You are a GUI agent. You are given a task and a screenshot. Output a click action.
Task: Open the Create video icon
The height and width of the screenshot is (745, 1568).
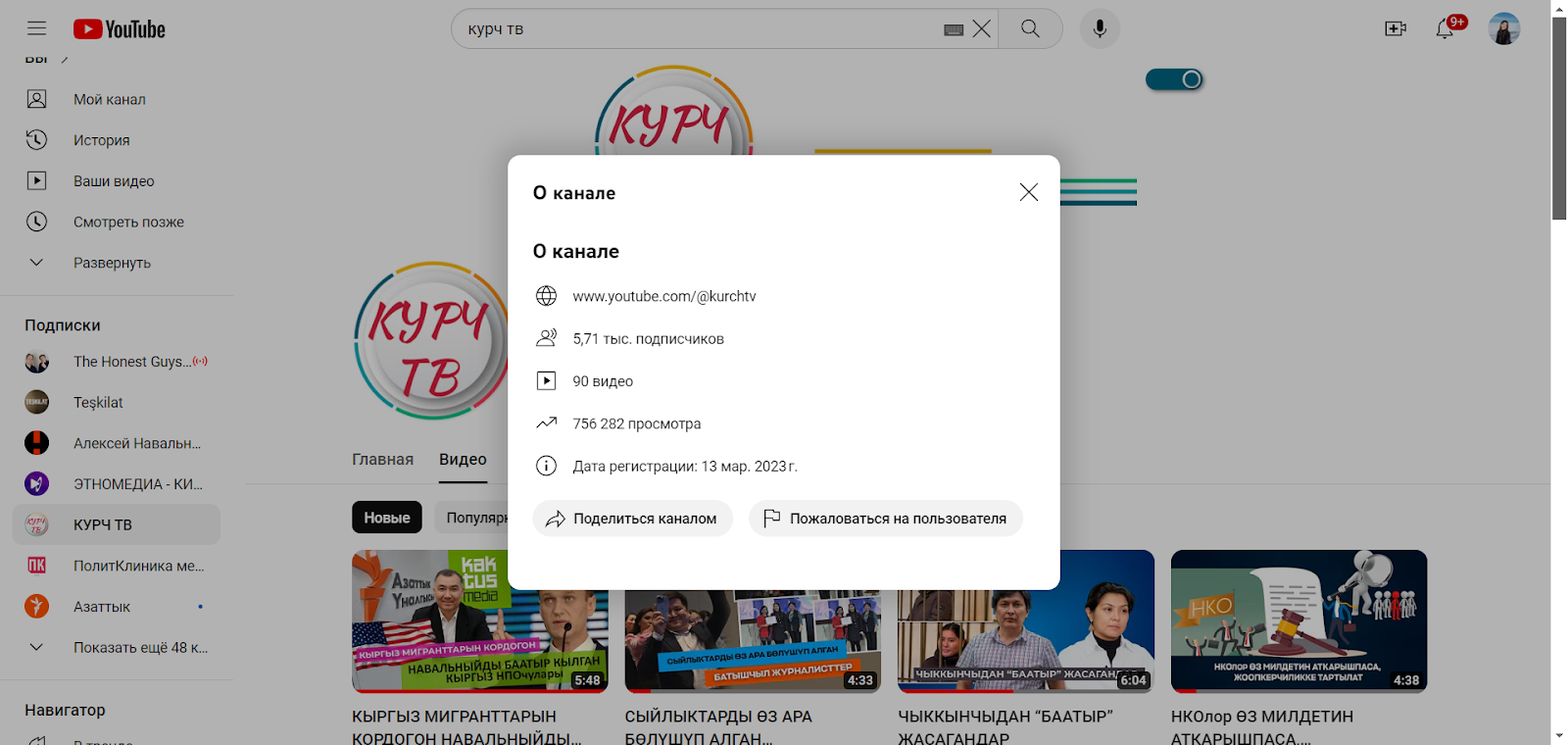pos(1396,29)
